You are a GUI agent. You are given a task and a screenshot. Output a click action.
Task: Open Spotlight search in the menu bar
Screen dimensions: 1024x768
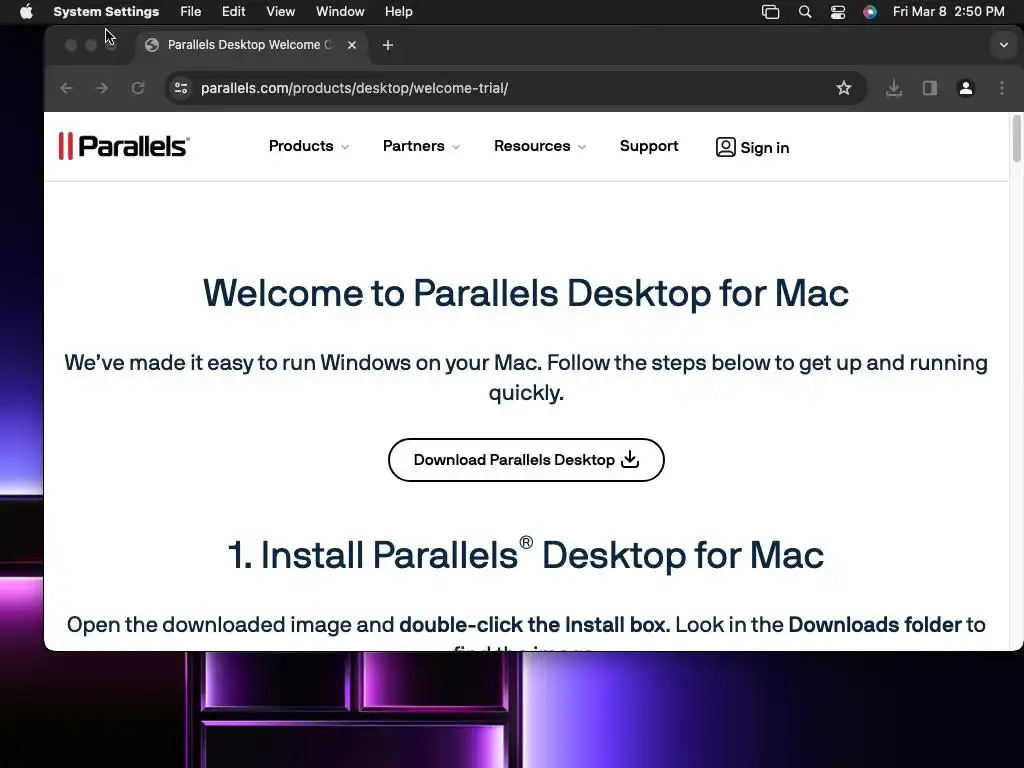805,12
